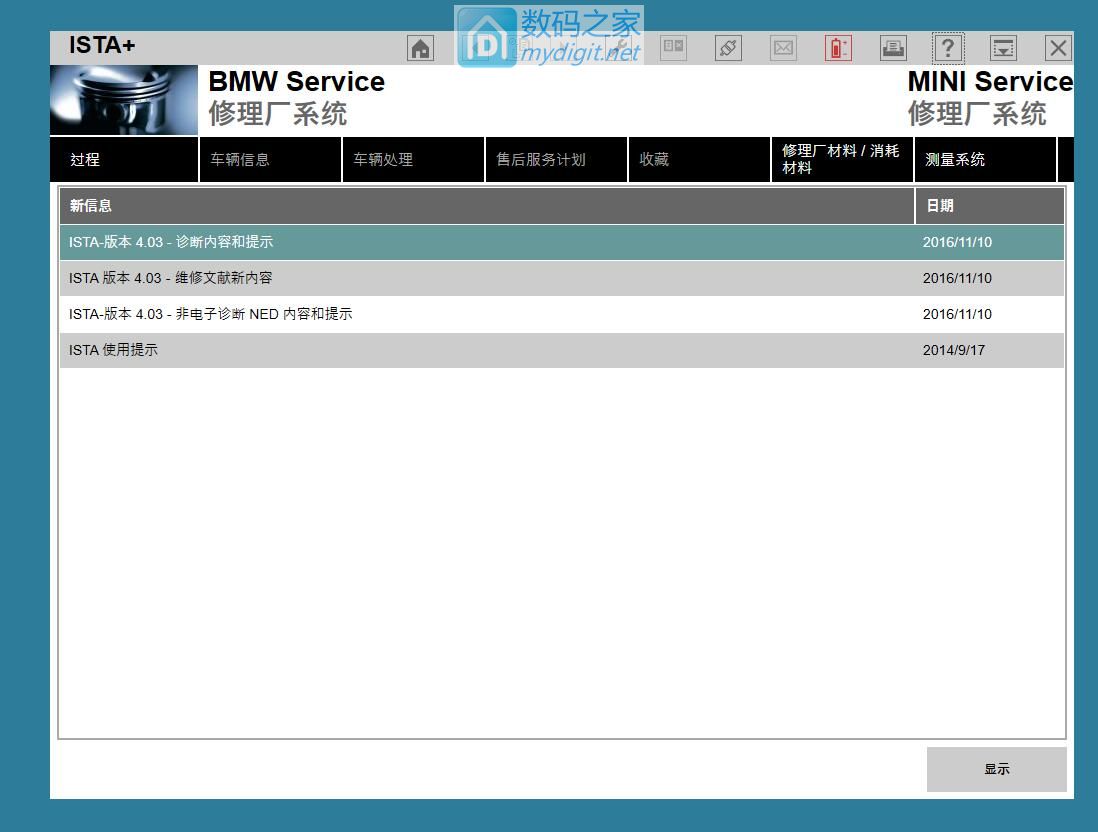Viewport: 1098px width, 832px height.
Task: Sort by the 新信息 column header
Action: tap(487, 206)
